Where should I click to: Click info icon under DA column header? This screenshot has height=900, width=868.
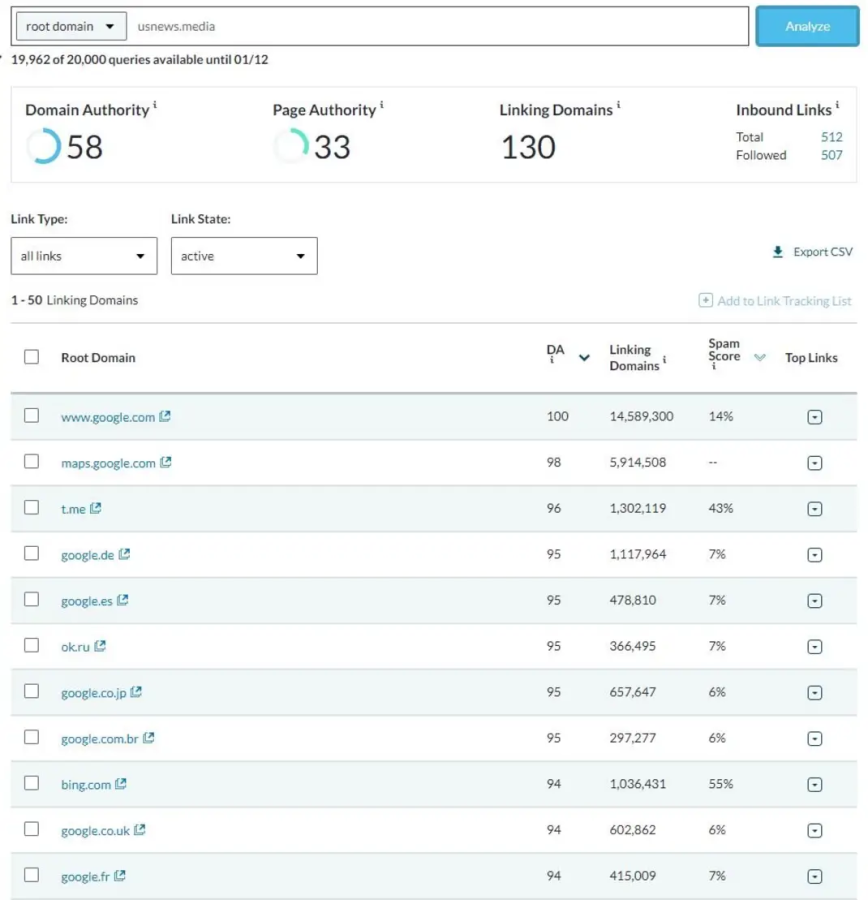click(552, 360)
